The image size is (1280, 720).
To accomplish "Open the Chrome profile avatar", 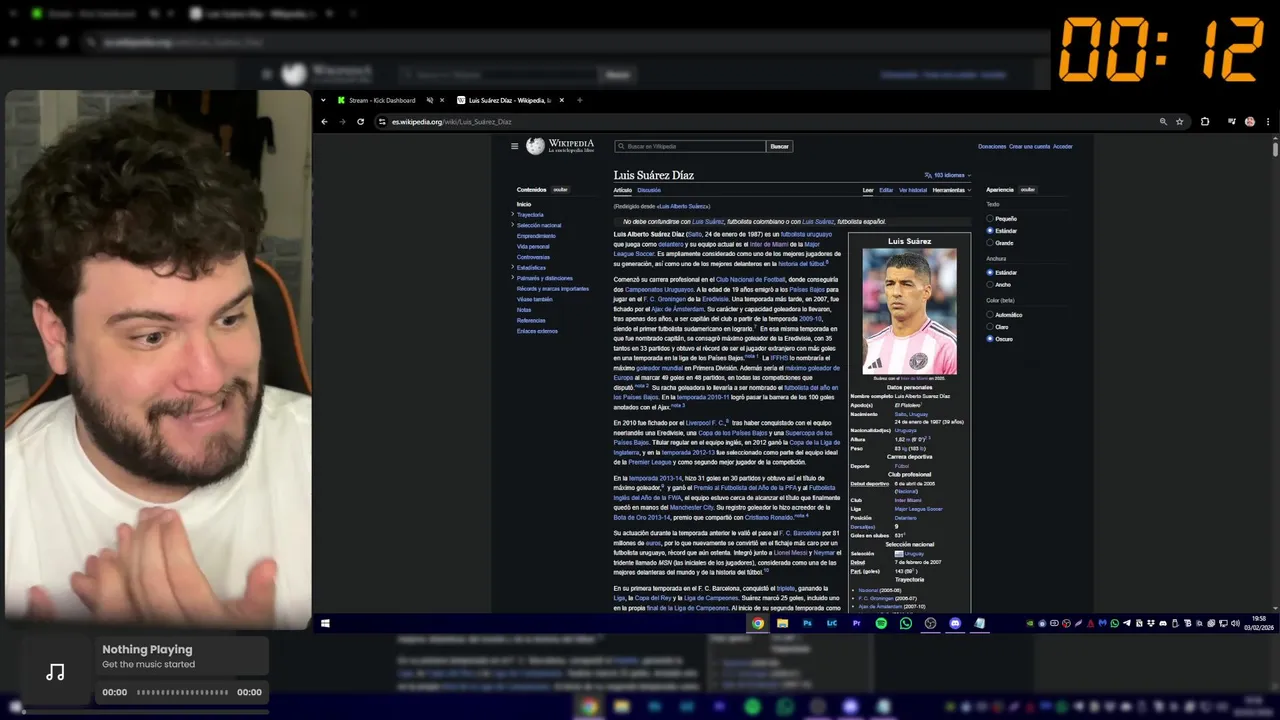I will pyautogui.click(x=1250, y=122).
